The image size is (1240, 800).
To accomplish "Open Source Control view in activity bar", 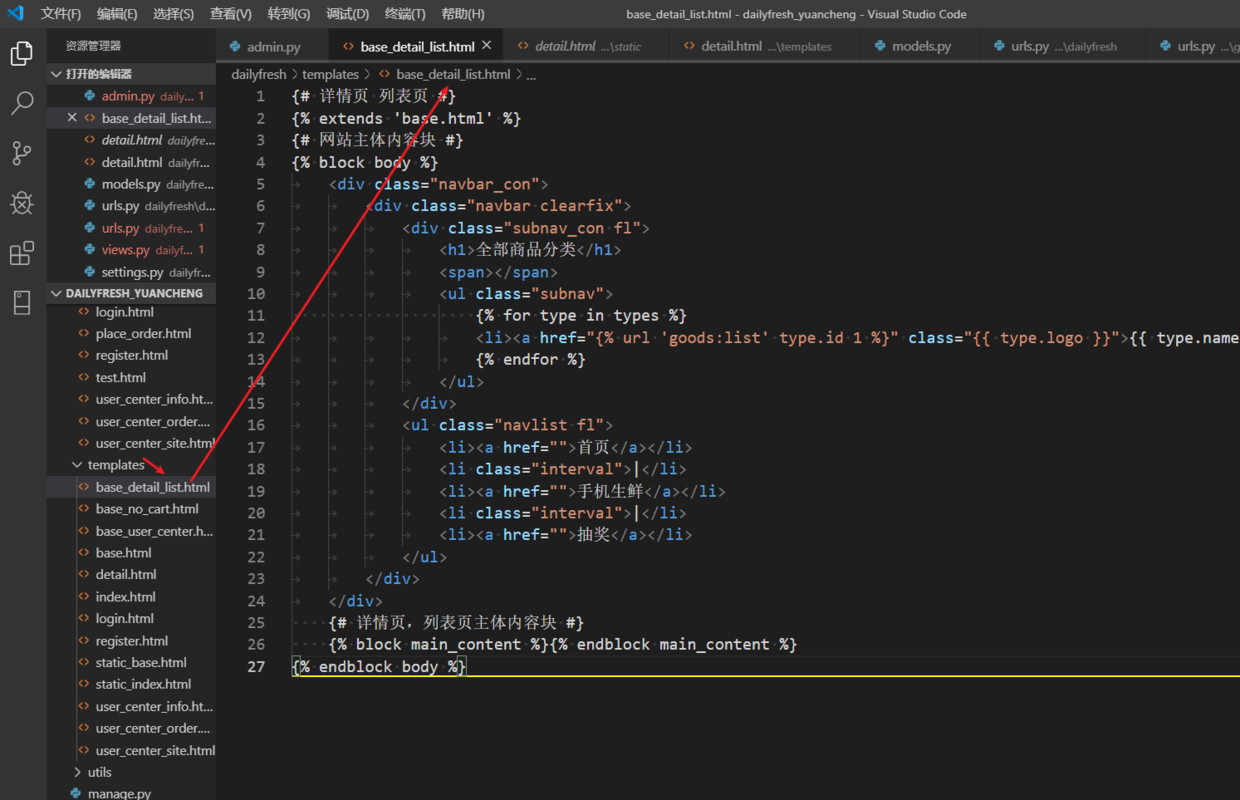I will 22,153.
